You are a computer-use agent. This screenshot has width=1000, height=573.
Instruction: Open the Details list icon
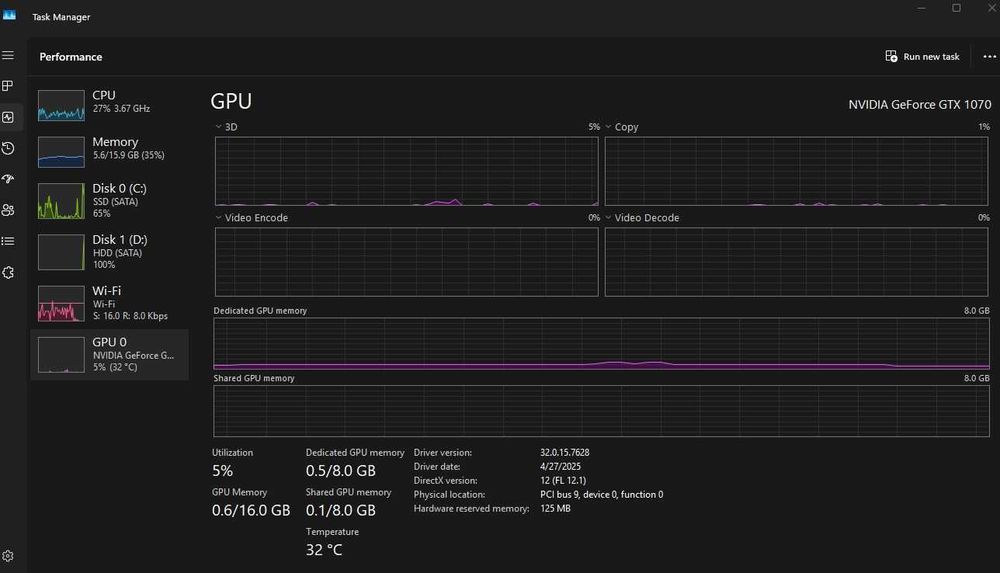point(8,241)
